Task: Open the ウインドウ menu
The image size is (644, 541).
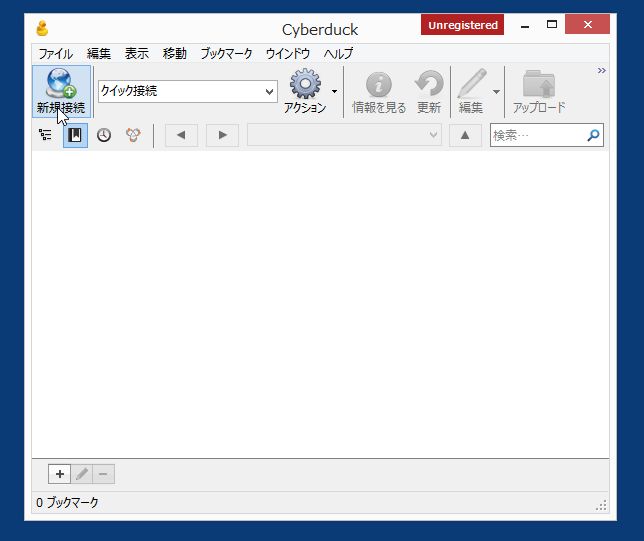Action: pos(288,53)
